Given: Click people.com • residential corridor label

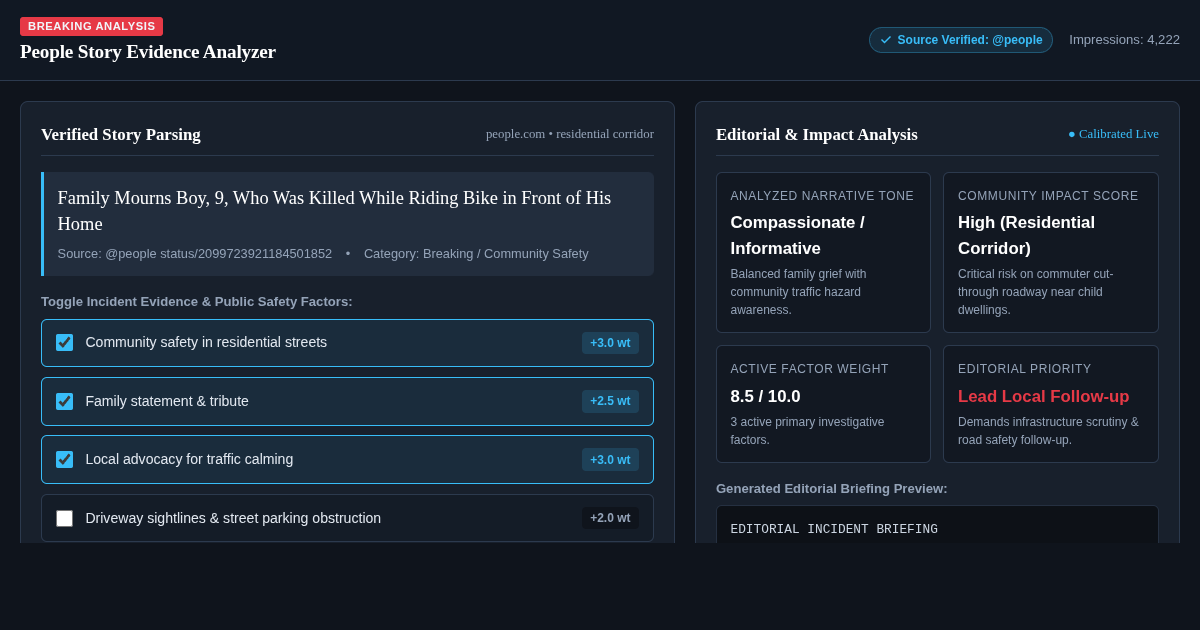Looking at the screenshot, I should coord(570,134).
